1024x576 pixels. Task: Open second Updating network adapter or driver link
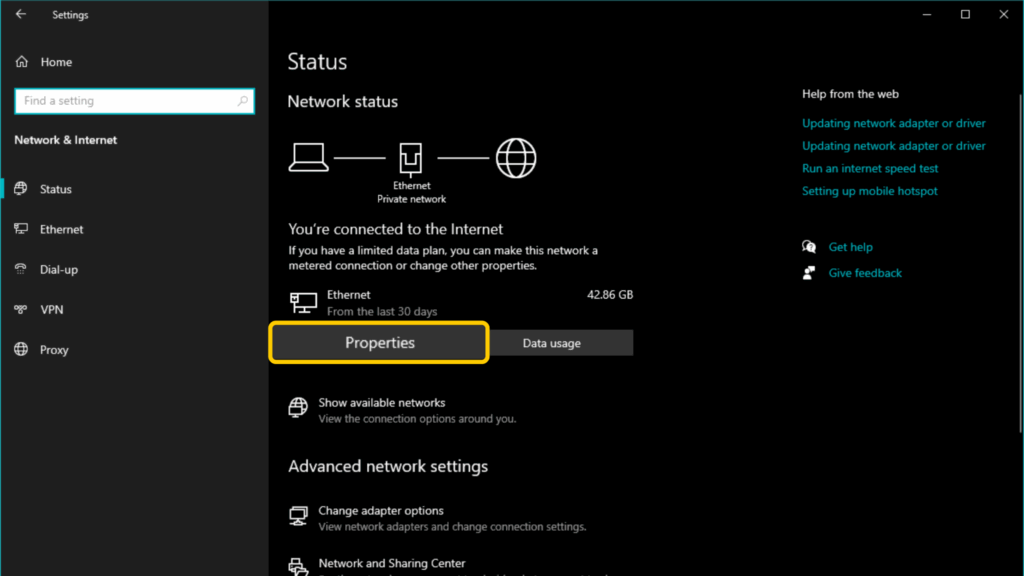pos(893,146)
